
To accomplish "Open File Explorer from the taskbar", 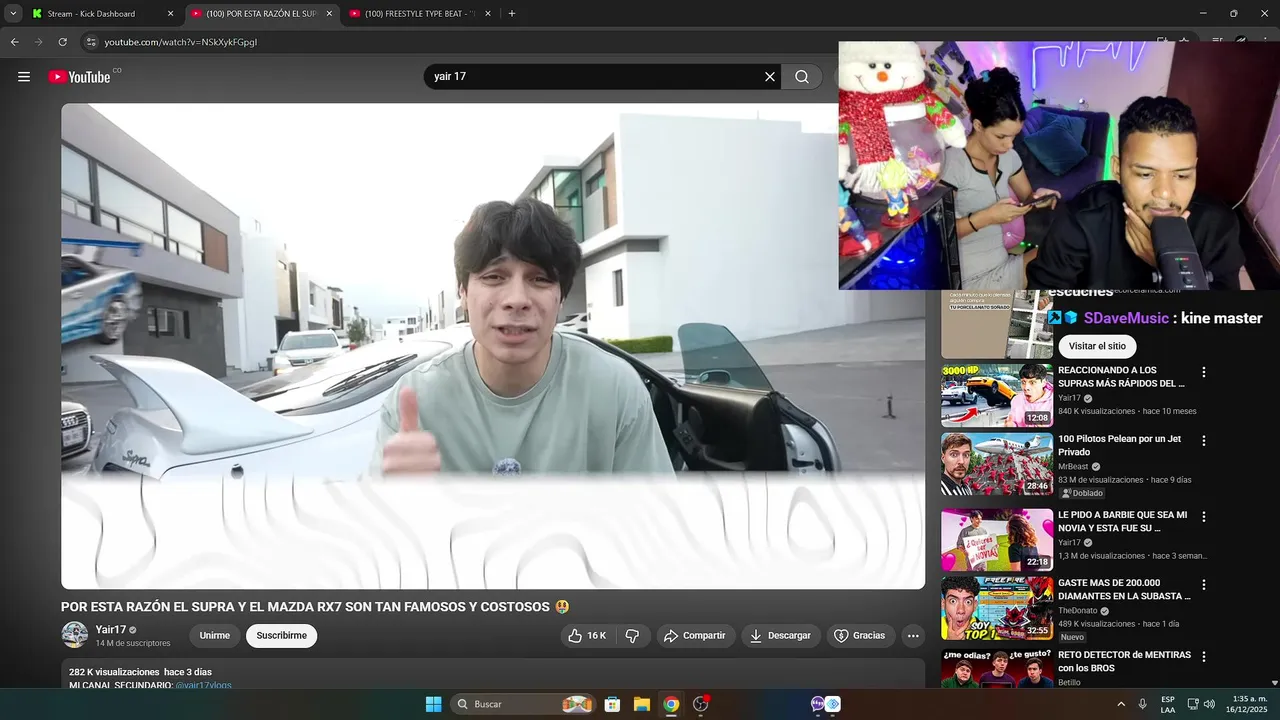I will [642, 704].
